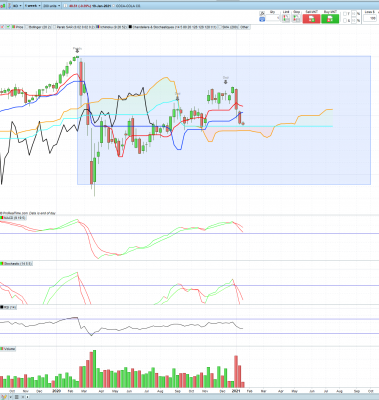
Task: Click the Buy at market green button
Action: point(330,19)
